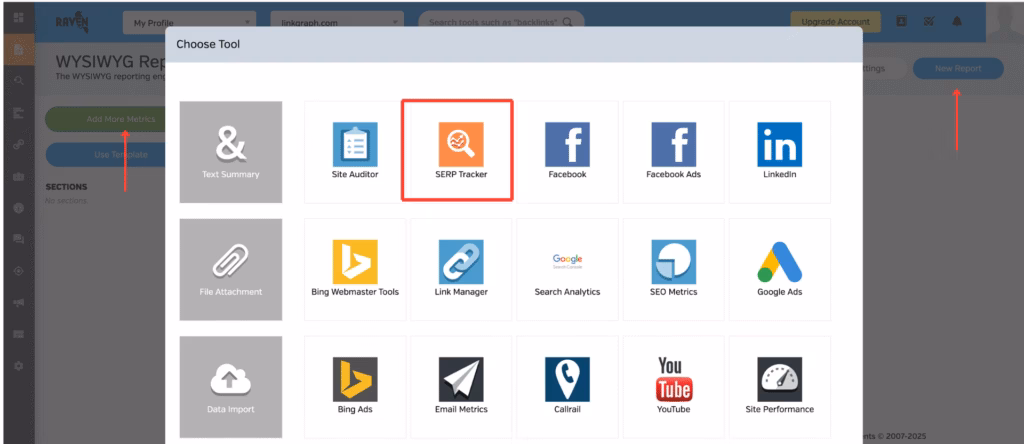The width and height of the screenshot is (1024, 444).
Task: Click the Text Summary tile
Action: click(230, 152)
